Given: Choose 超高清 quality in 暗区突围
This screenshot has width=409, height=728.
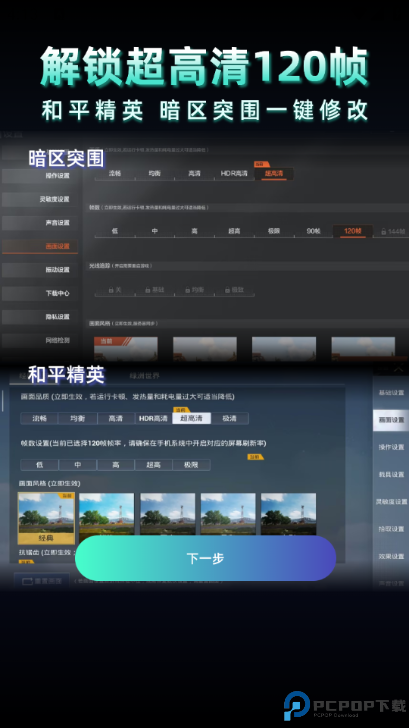Looking at the screenshot, I should 273,174.
